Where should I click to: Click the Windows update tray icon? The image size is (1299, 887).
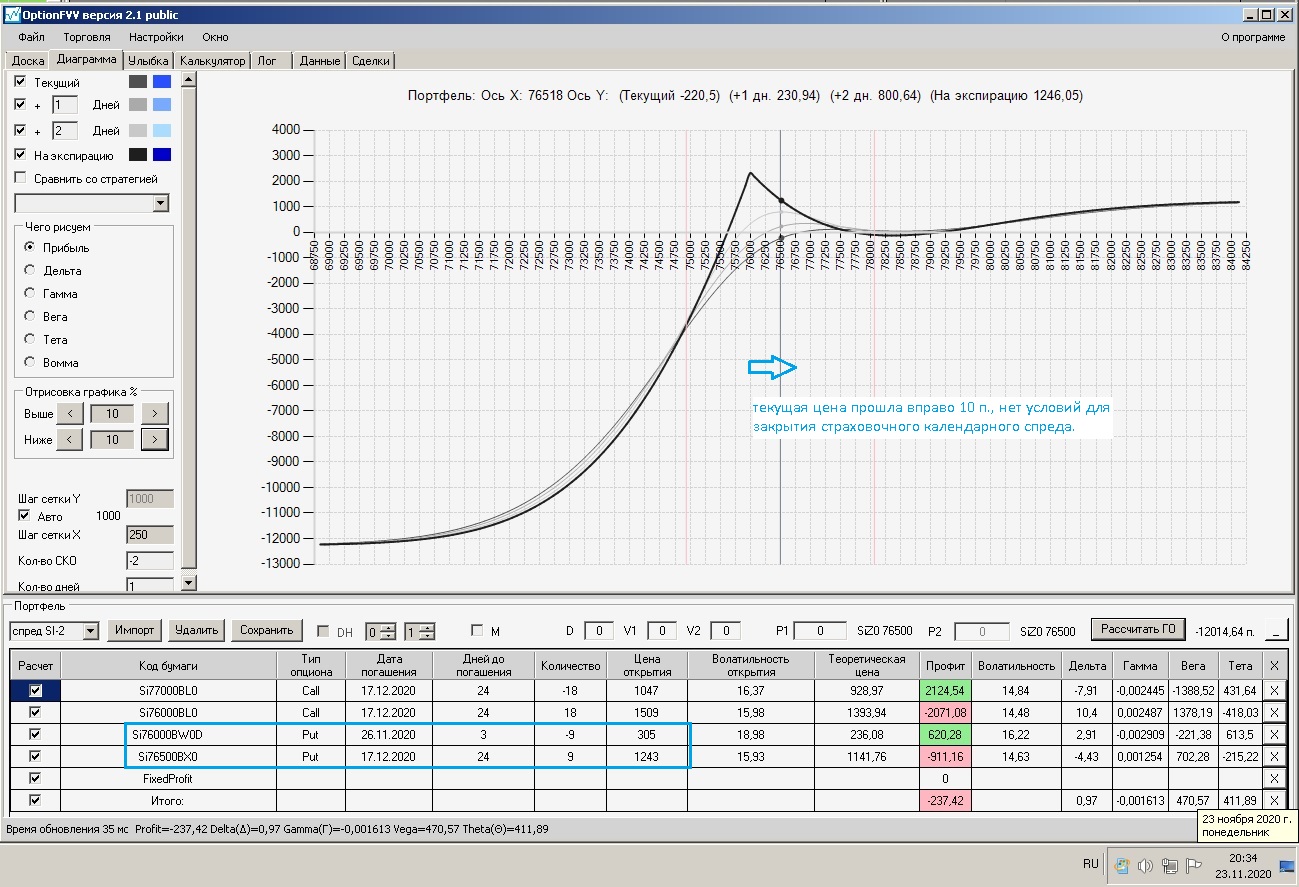coord(1122,866)
